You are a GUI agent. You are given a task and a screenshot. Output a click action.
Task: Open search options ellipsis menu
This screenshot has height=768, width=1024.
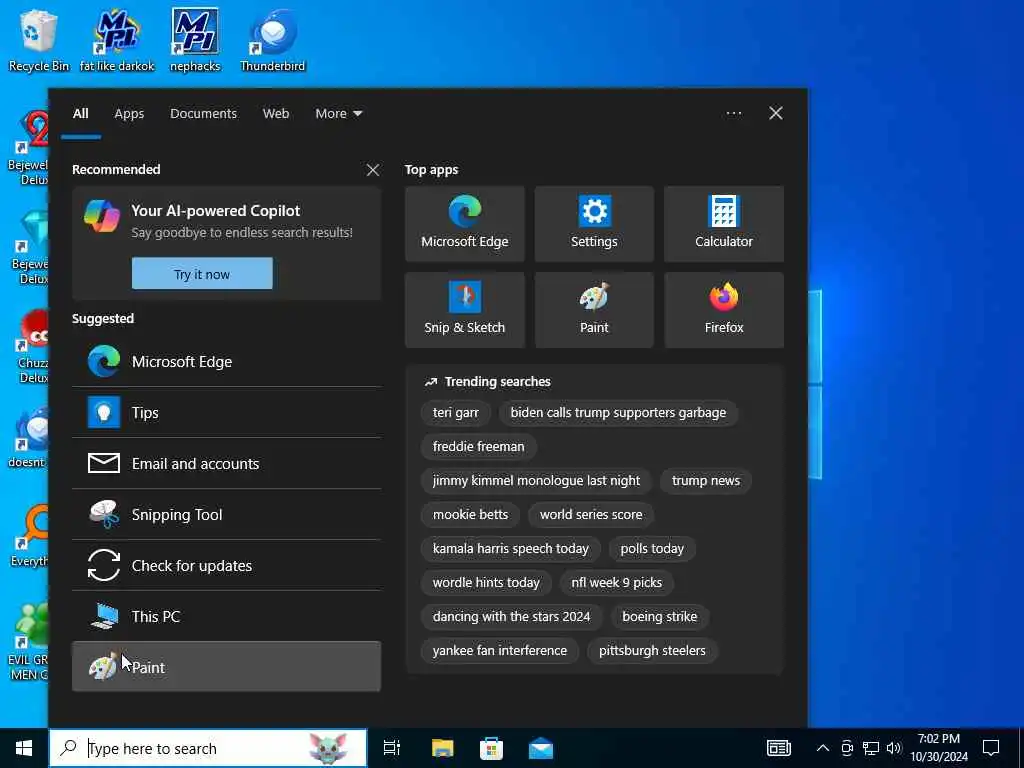733,114
